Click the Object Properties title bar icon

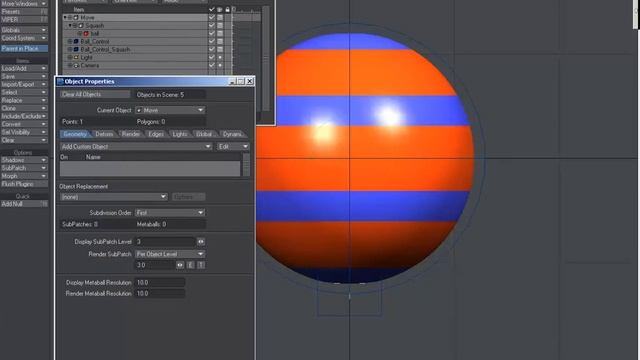(60, 82)
